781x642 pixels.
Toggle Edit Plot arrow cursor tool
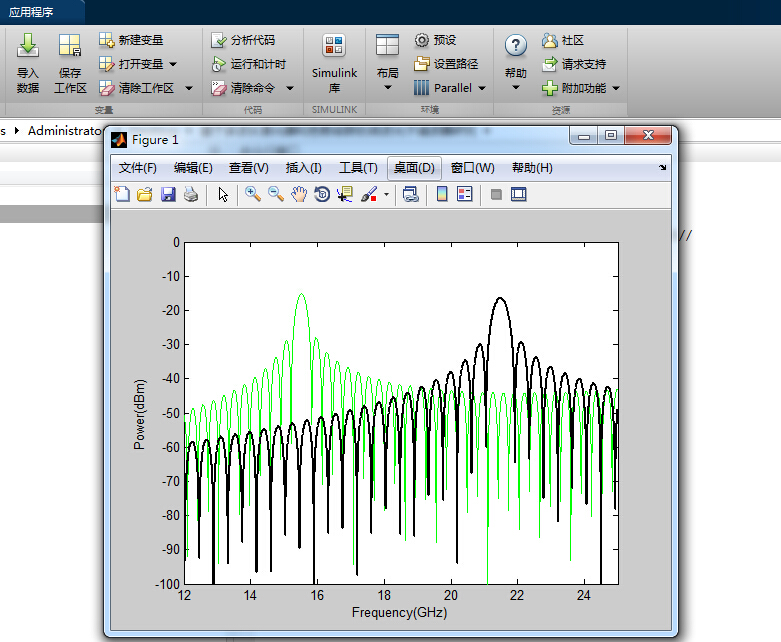[x=223, y=194]
